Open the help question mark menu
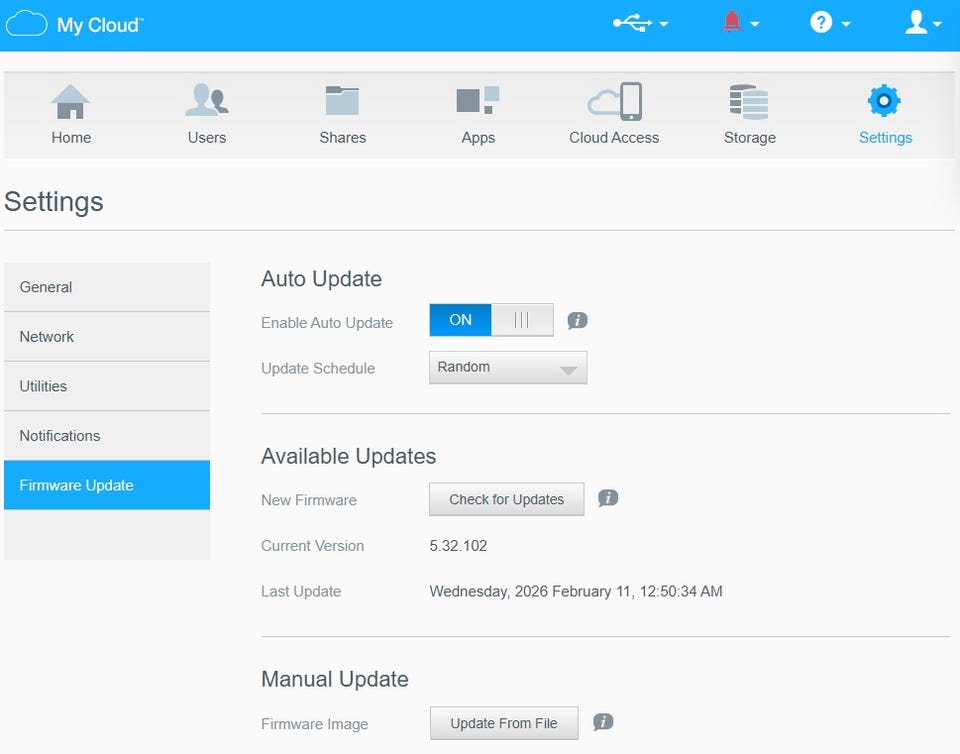Viewport: 960px width, 754px height. coord(820,23)
